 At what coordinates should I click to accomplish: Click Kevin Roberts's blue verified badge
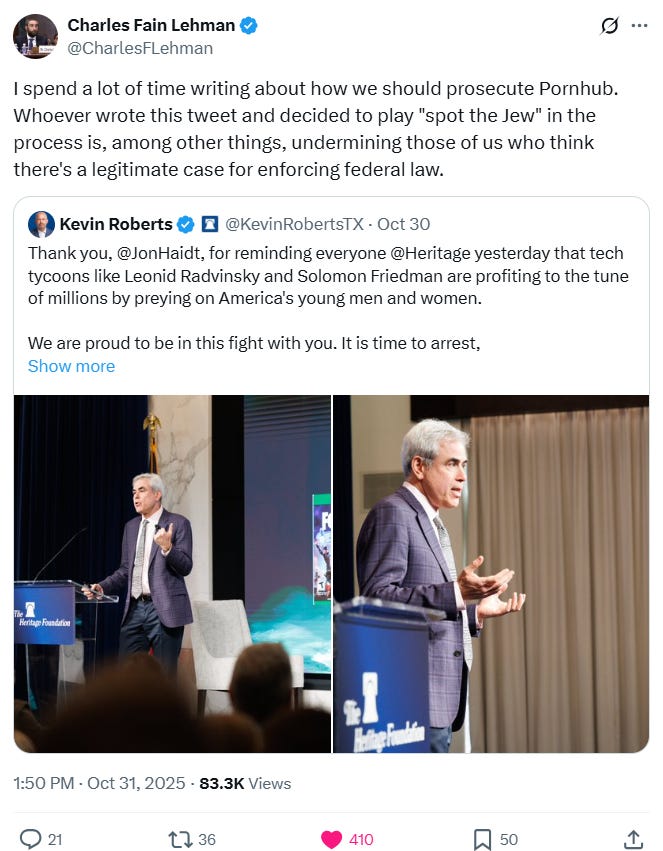[x=186, y=224]
